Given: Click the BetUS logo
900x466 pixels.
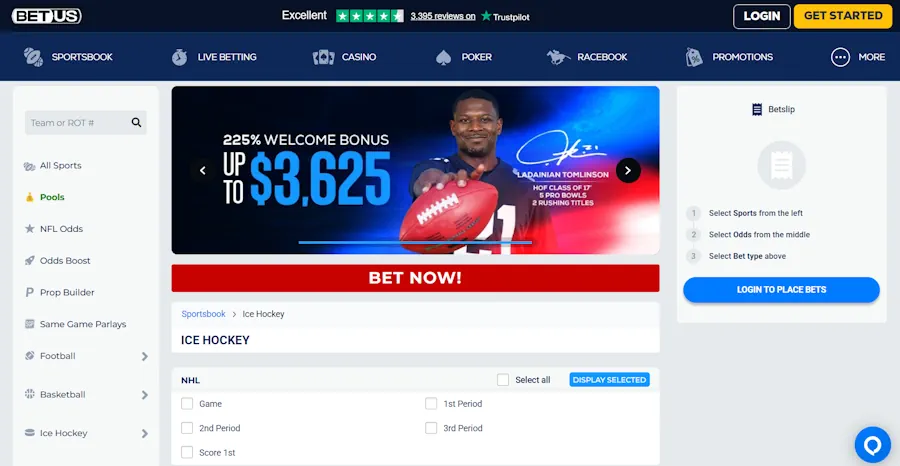Looking at the screenshot, I should click(x=46, y=16).
